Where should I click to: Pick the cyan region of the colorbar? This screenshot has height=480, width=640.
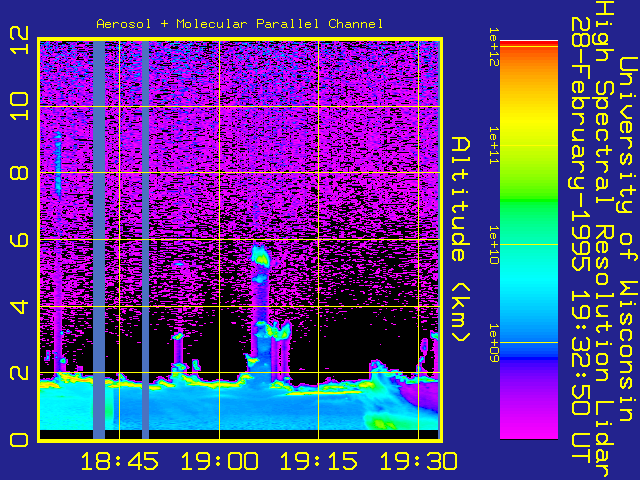529,282
